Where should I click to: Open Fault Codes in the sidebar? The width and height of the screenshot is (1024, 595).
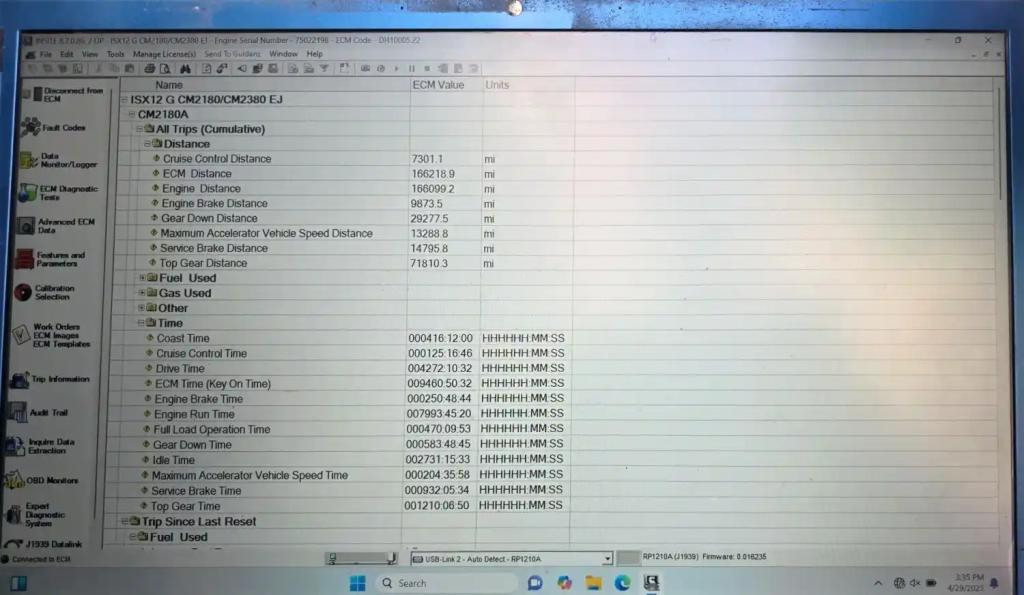pyautogui.click(x=62, y=128)
